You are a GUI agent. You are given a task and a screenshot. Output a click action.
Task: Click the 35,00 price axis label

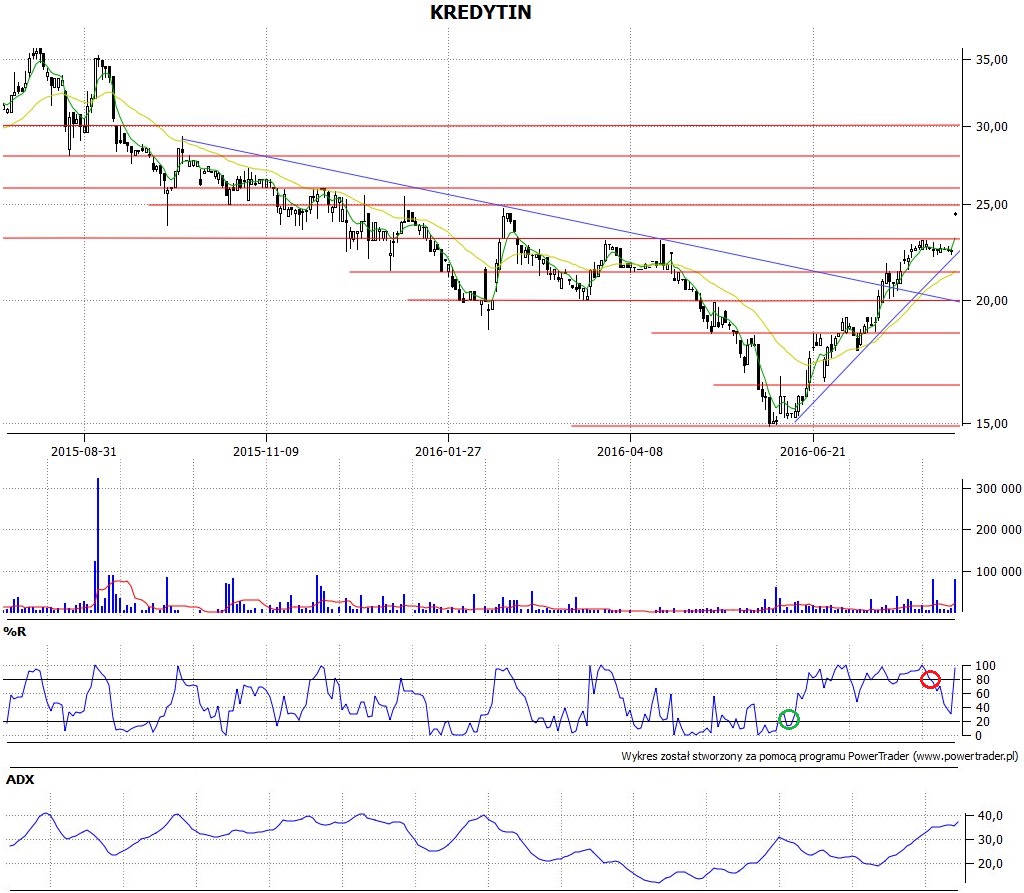991,59
